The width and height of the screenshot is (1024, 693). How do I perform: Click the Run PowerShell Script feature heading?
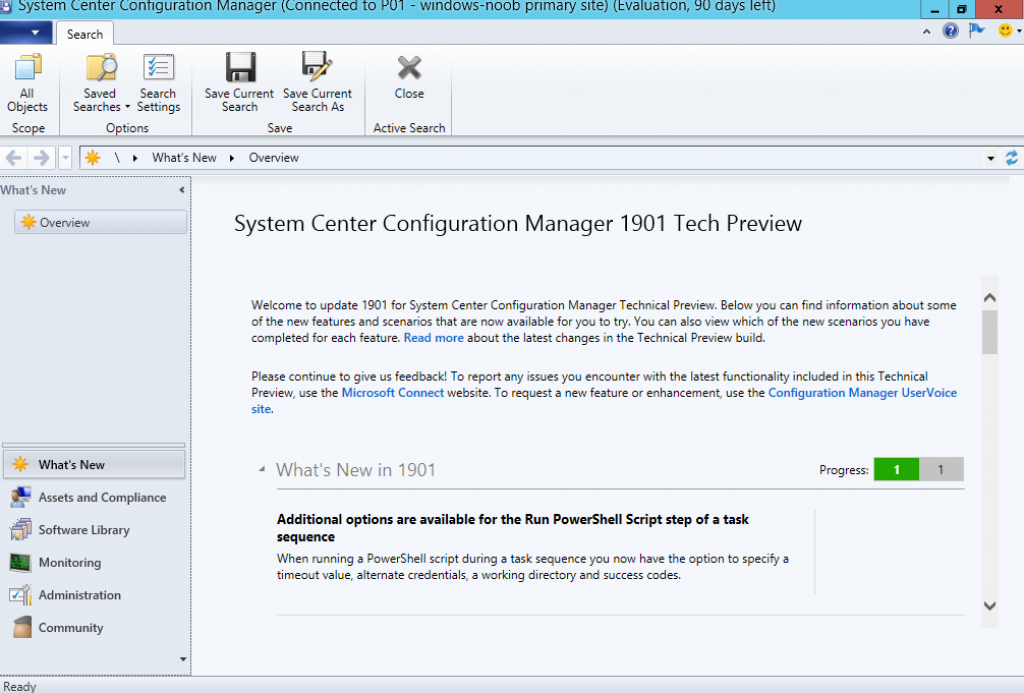(513, 528)
